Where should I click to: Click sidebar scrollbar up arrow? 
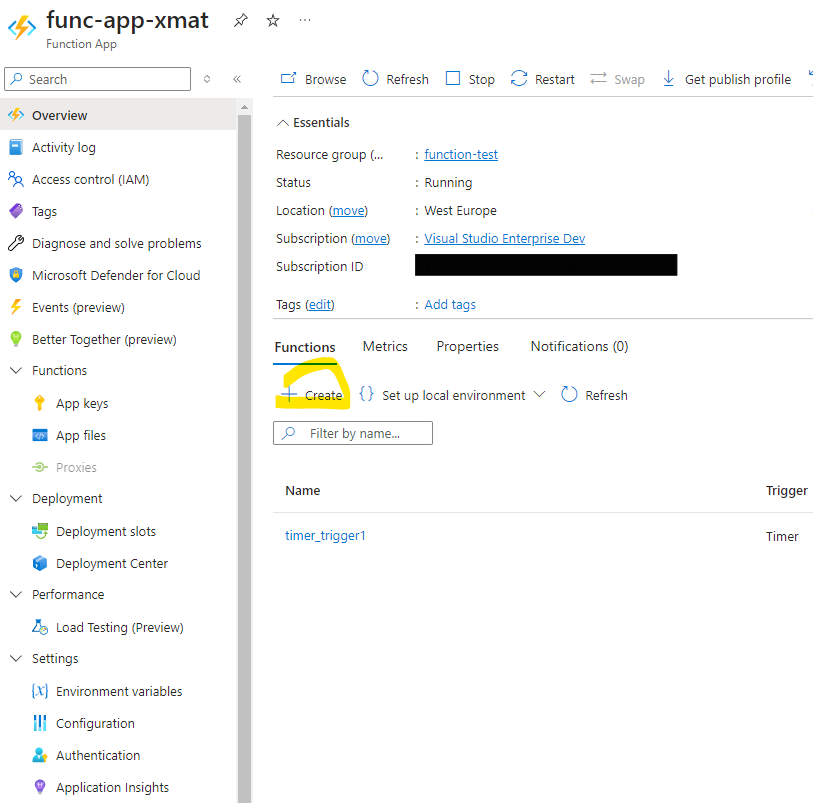coord(244,107)
